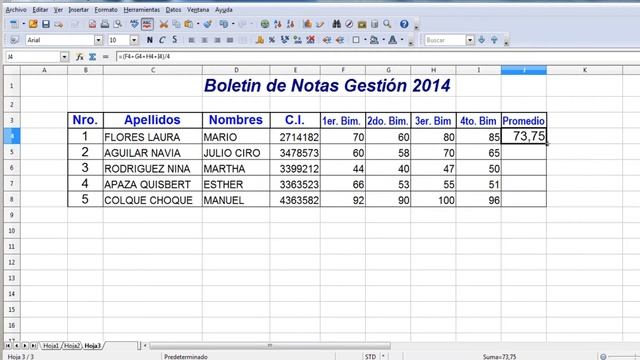This screenshot has height=360, width=640.
Task: Open the Archivo menu
Action: [16, 9]
